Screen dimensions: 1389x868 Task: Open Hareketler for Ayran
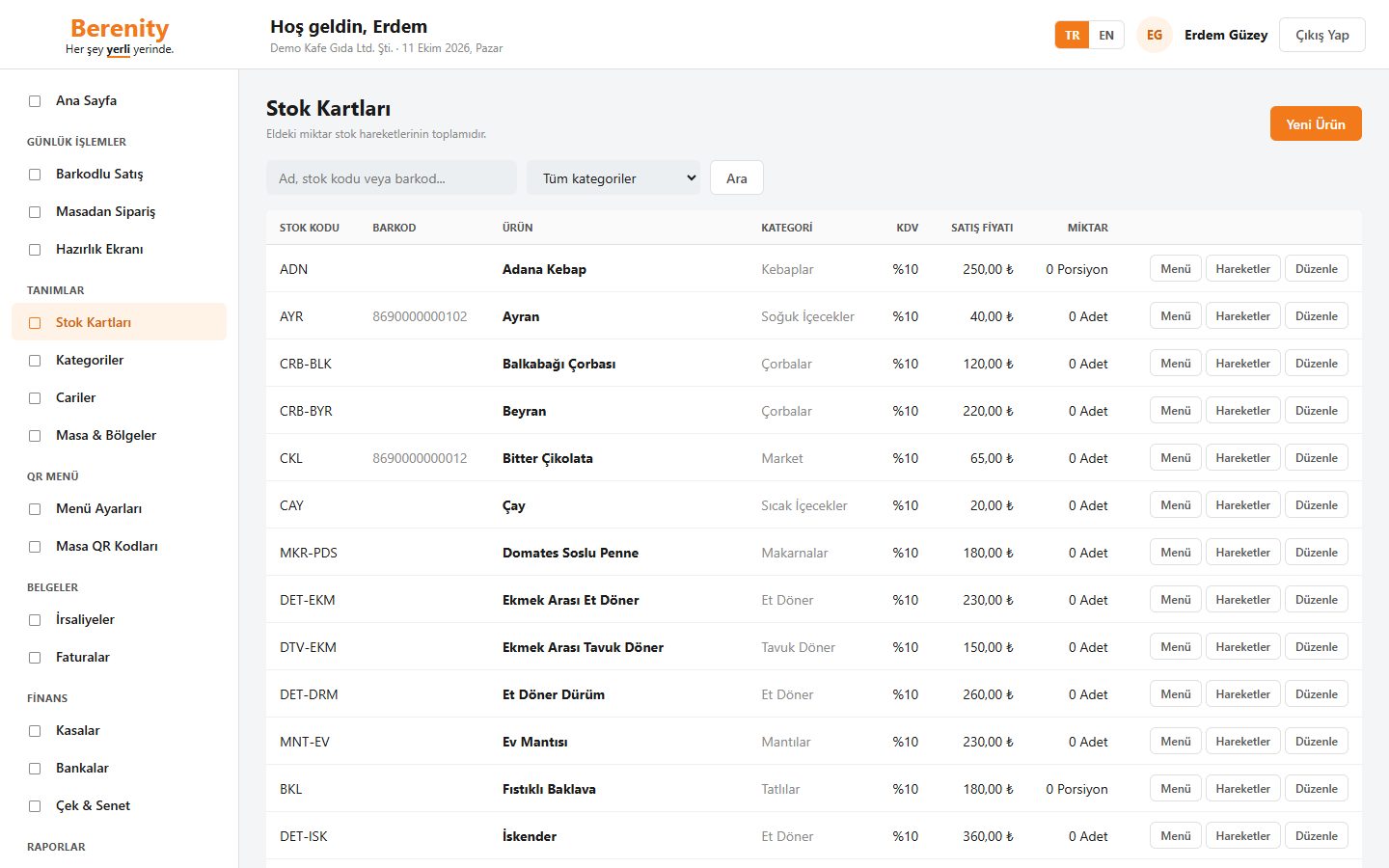point(1243,316)
